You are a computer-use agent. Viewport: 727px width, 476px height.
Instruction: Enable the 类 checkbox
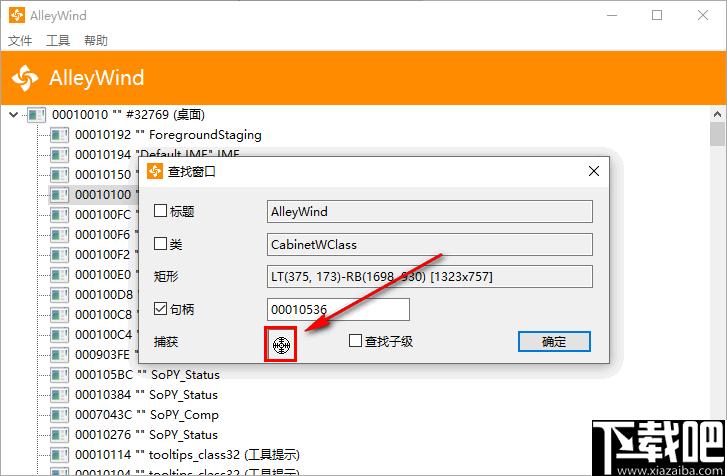[160, 243]
